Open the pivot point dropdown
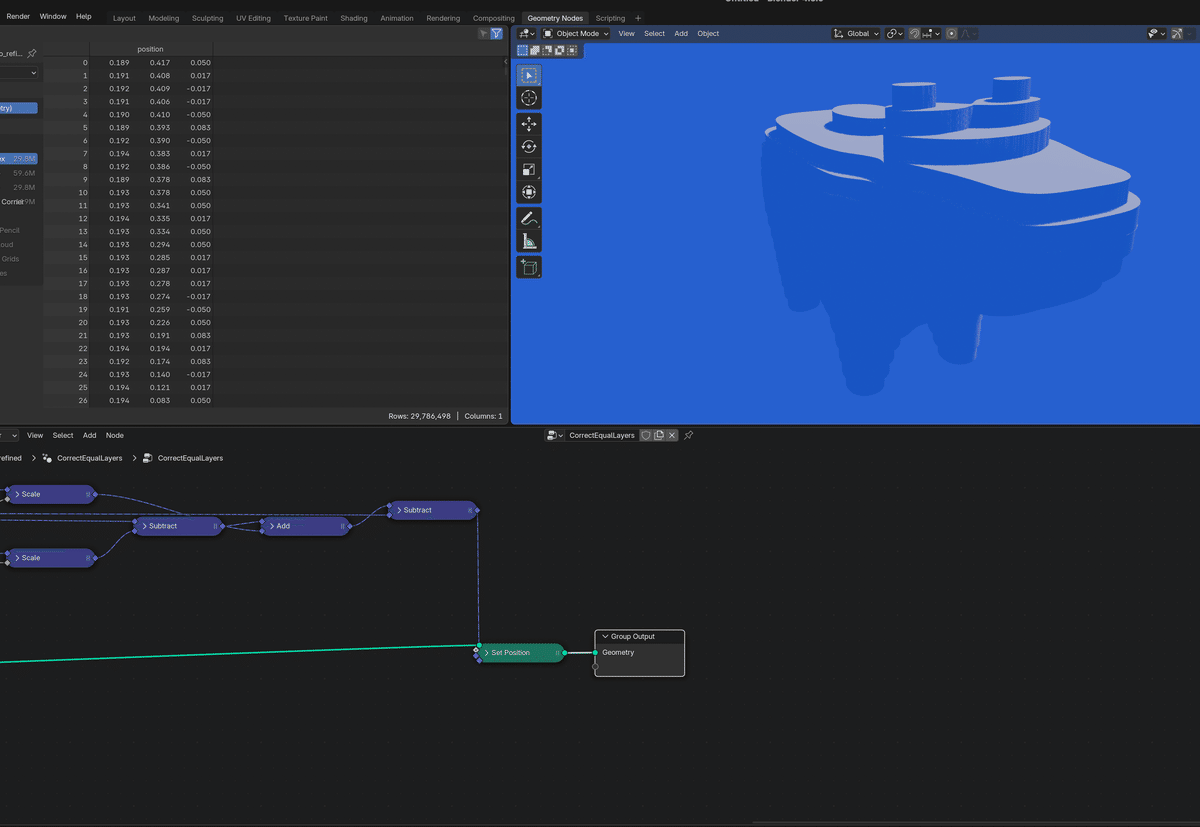 click(x=894, y=34)
